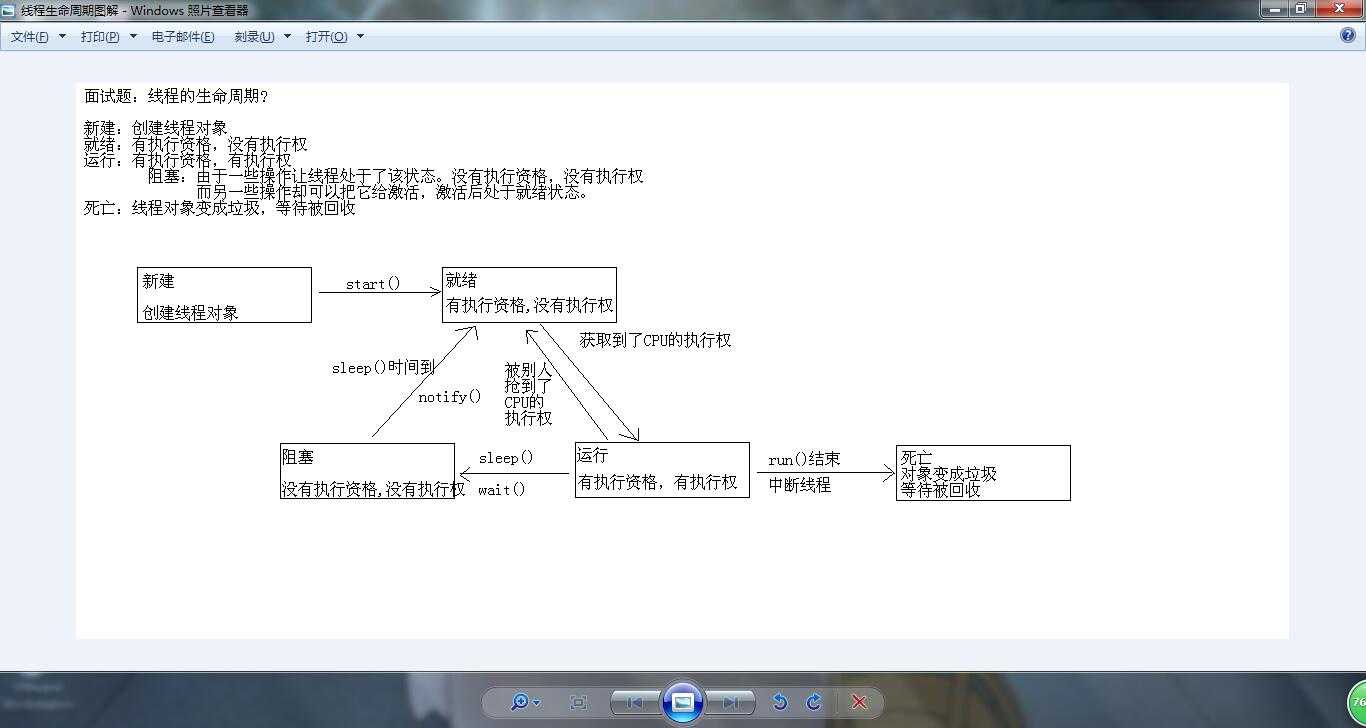The image size is (1366, 728).
Task: Open the zoom magnifier display-size control
Action: click(525, 702)
